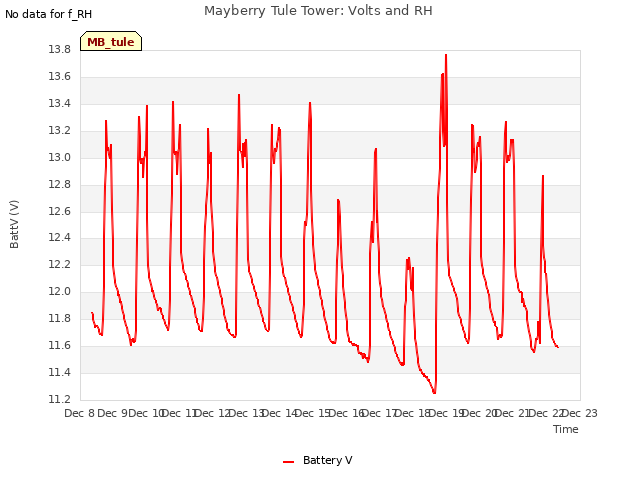This screenshot has height=480, width=640.
Task: Click the Dec 8 x-axis date label
Action: pos(80,413)
